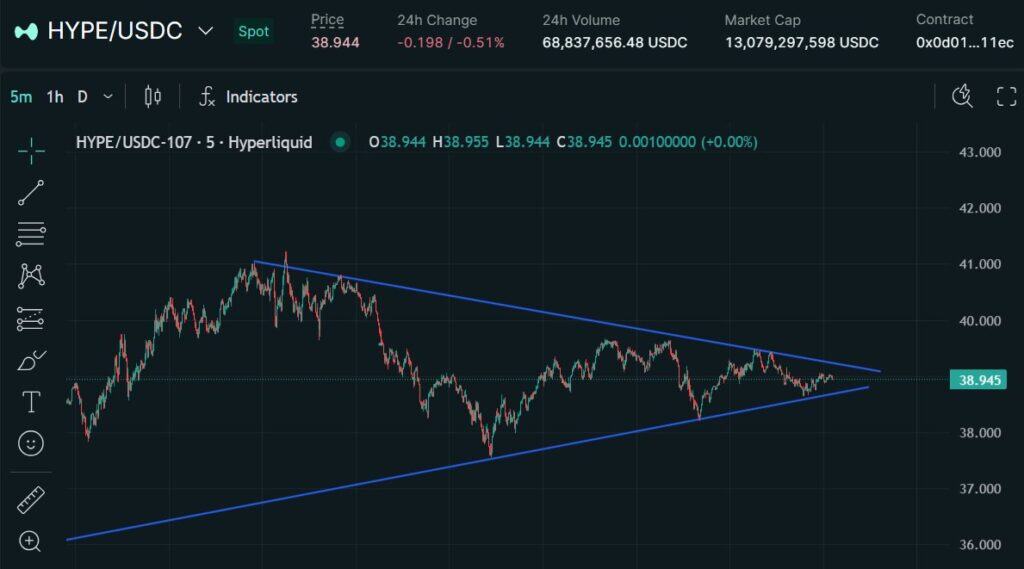Open the candlestick chart style selector
The image size is (1024, 569).
click(x=153, y=97)
